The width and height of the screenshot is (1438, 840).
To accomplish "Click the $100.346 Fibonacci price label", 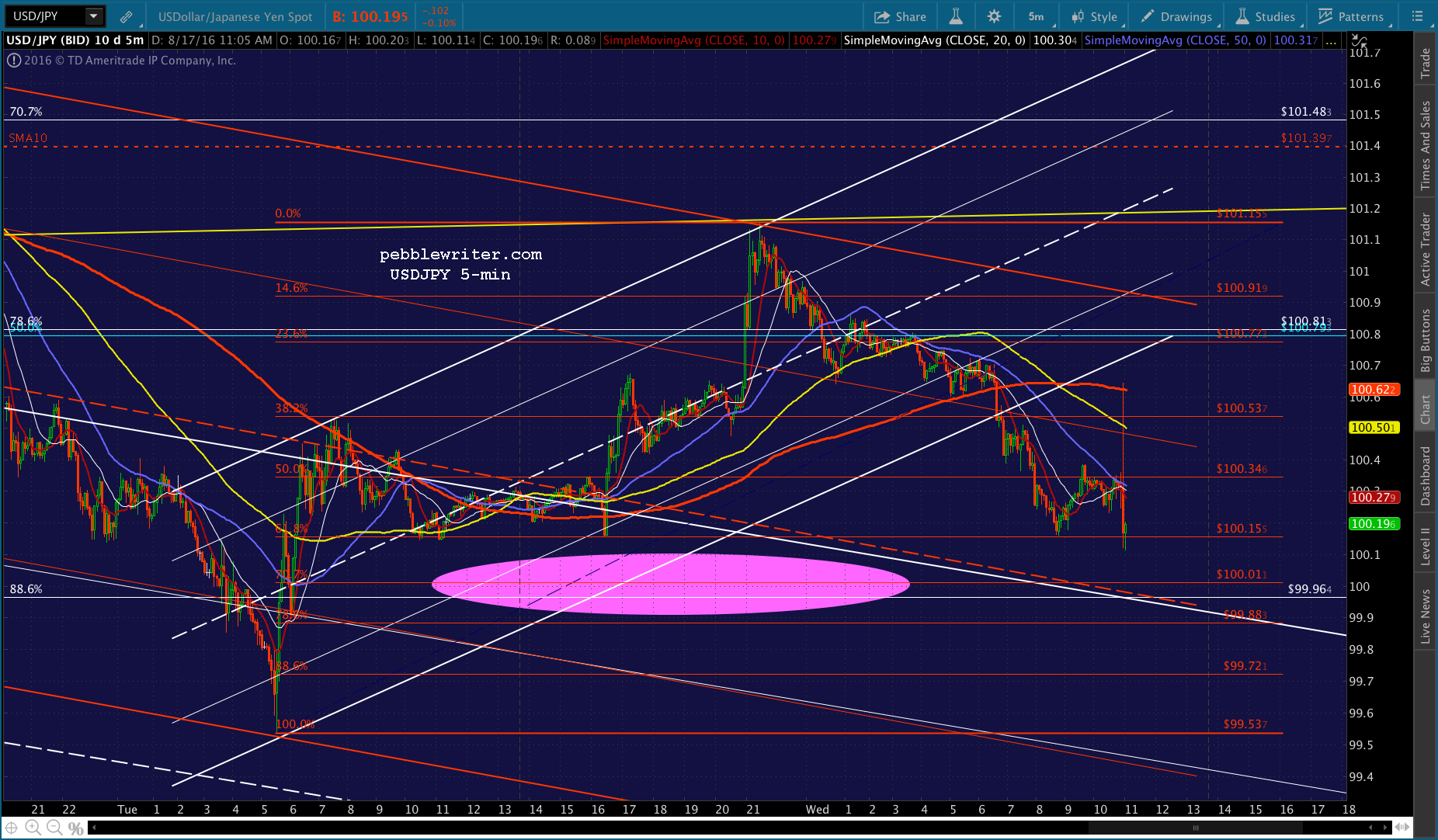I will [1242, 469].
